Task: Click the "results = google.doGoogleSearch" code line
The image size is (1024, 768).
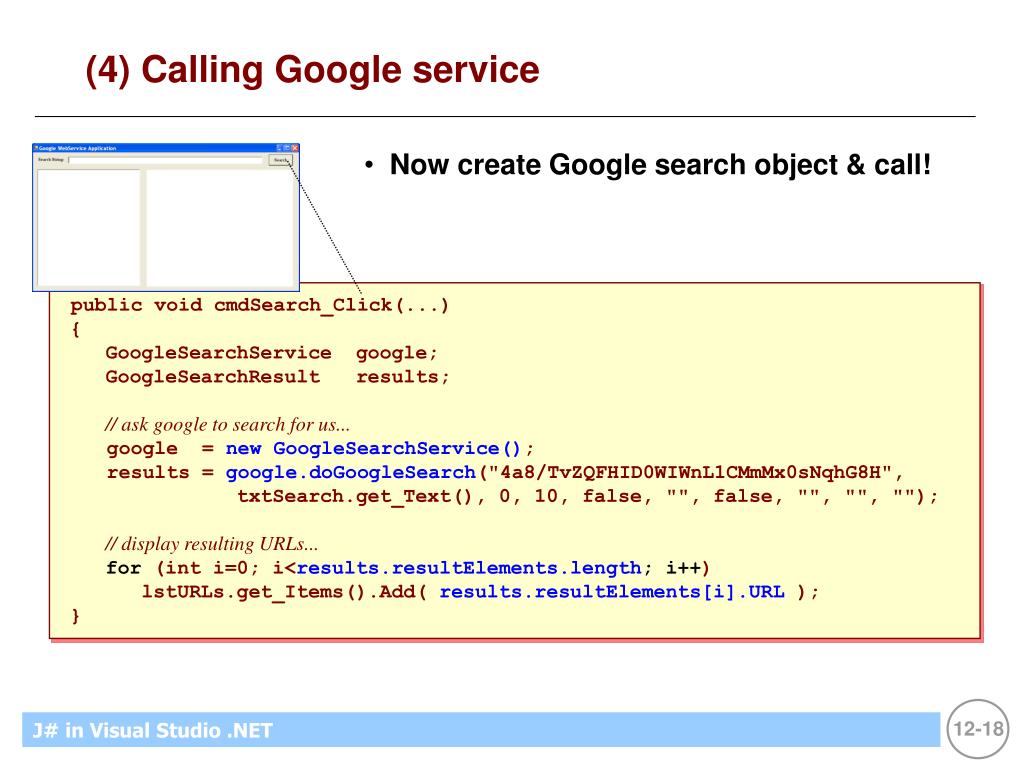Action: [505, 472]
